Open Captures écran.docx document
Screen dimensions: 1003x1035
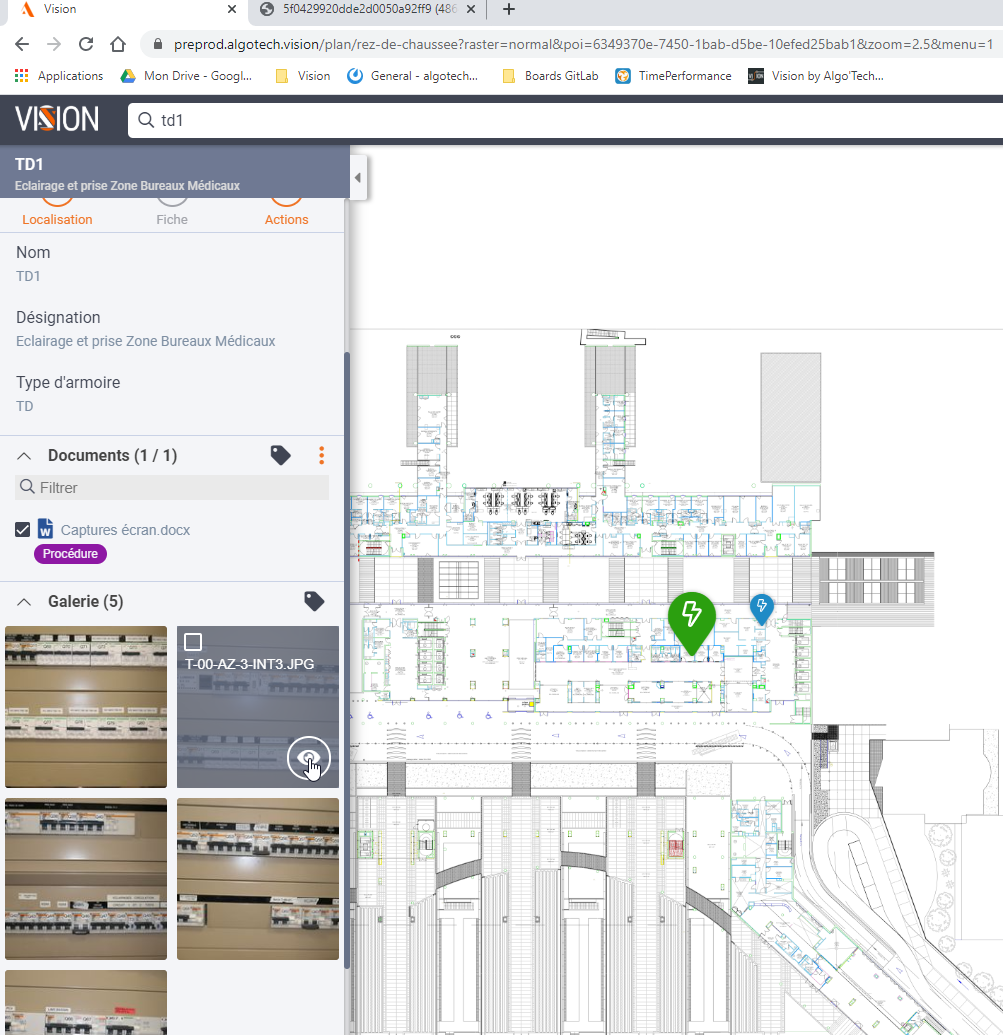tap(125, 530)
